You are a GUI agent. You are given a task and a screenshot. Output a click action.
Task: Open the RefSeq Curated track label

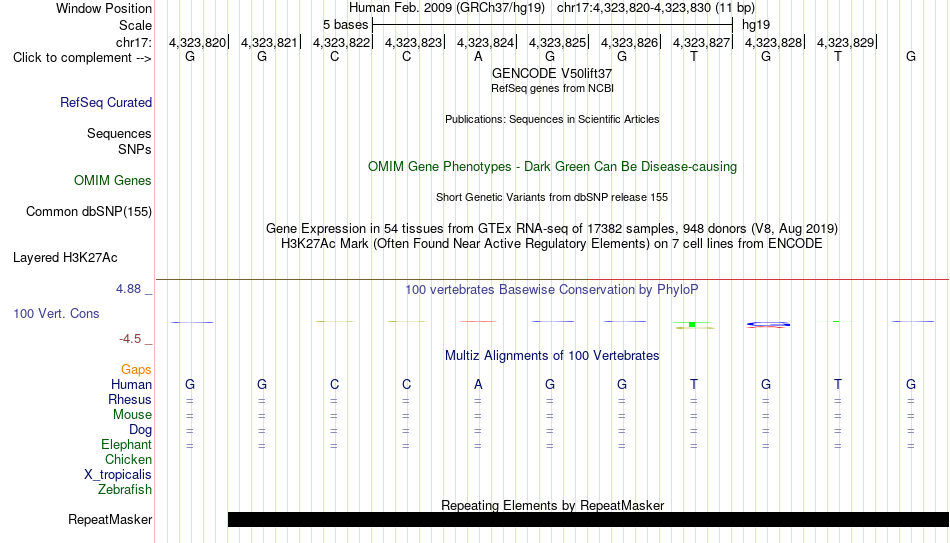pos(106,102)
